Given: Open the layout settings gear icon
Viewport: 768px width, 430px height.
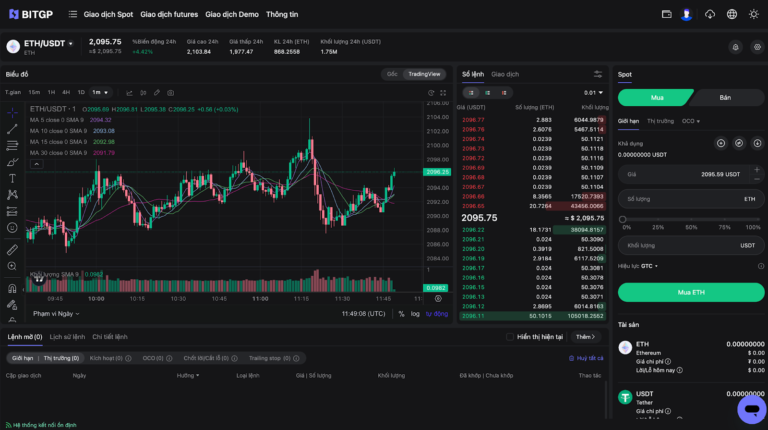Looking at the screenshot, I should 757,47.
